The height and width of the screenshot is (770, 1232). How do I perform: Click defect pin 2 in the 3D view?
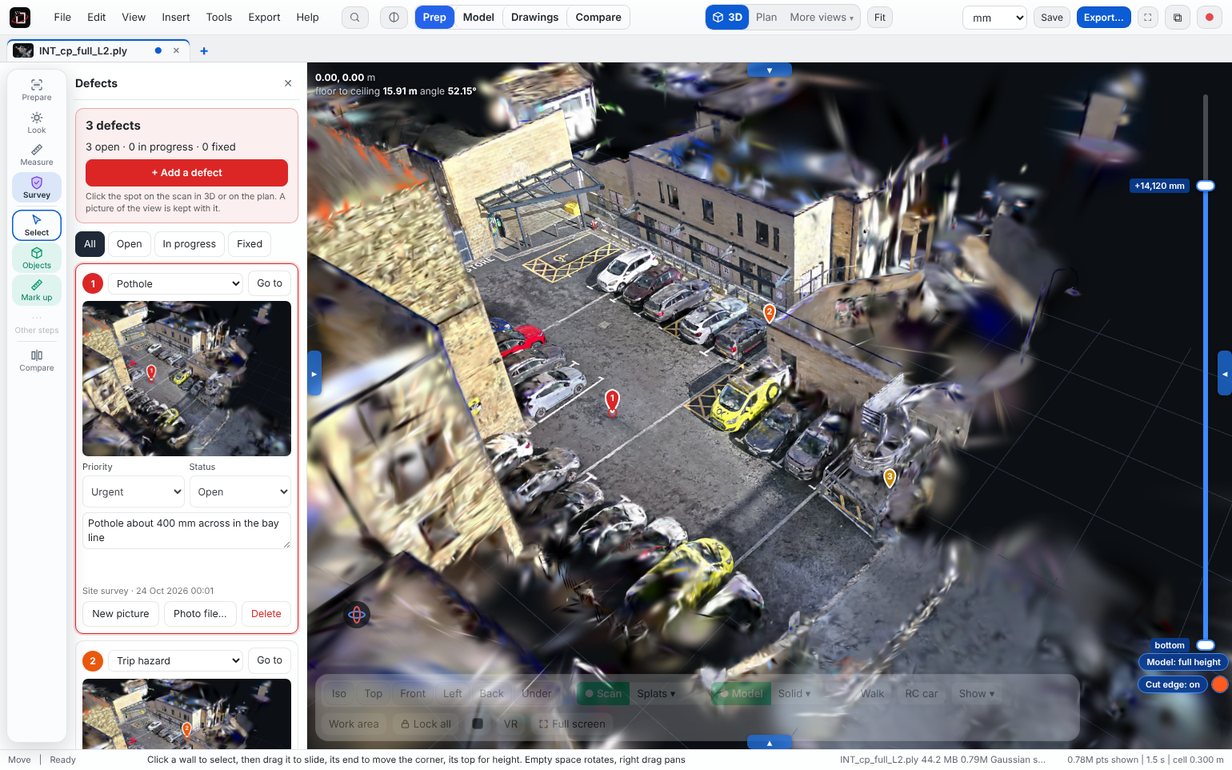click(x=769, y=314)
